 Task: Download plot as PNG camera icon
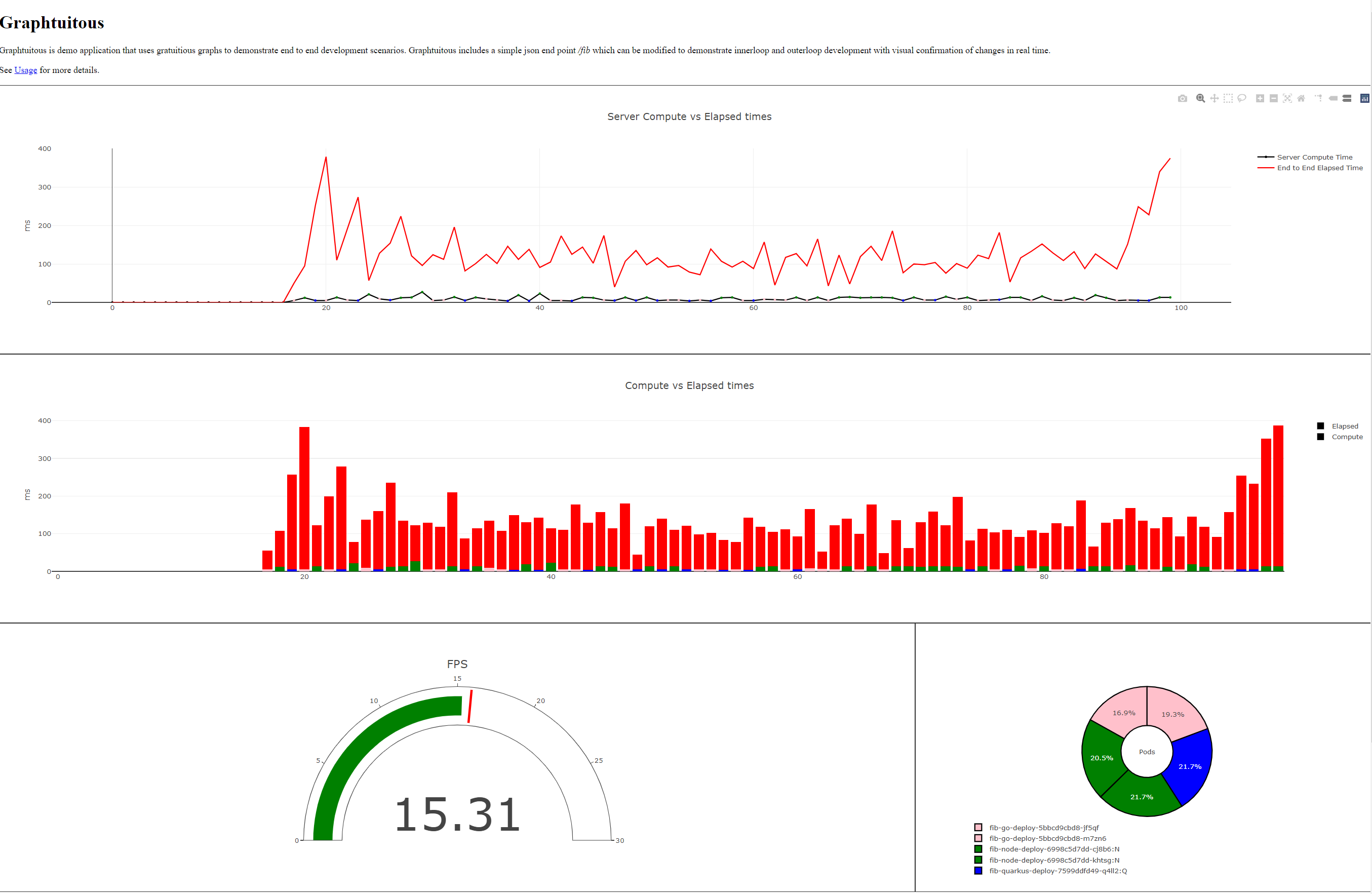[1183, 99]
